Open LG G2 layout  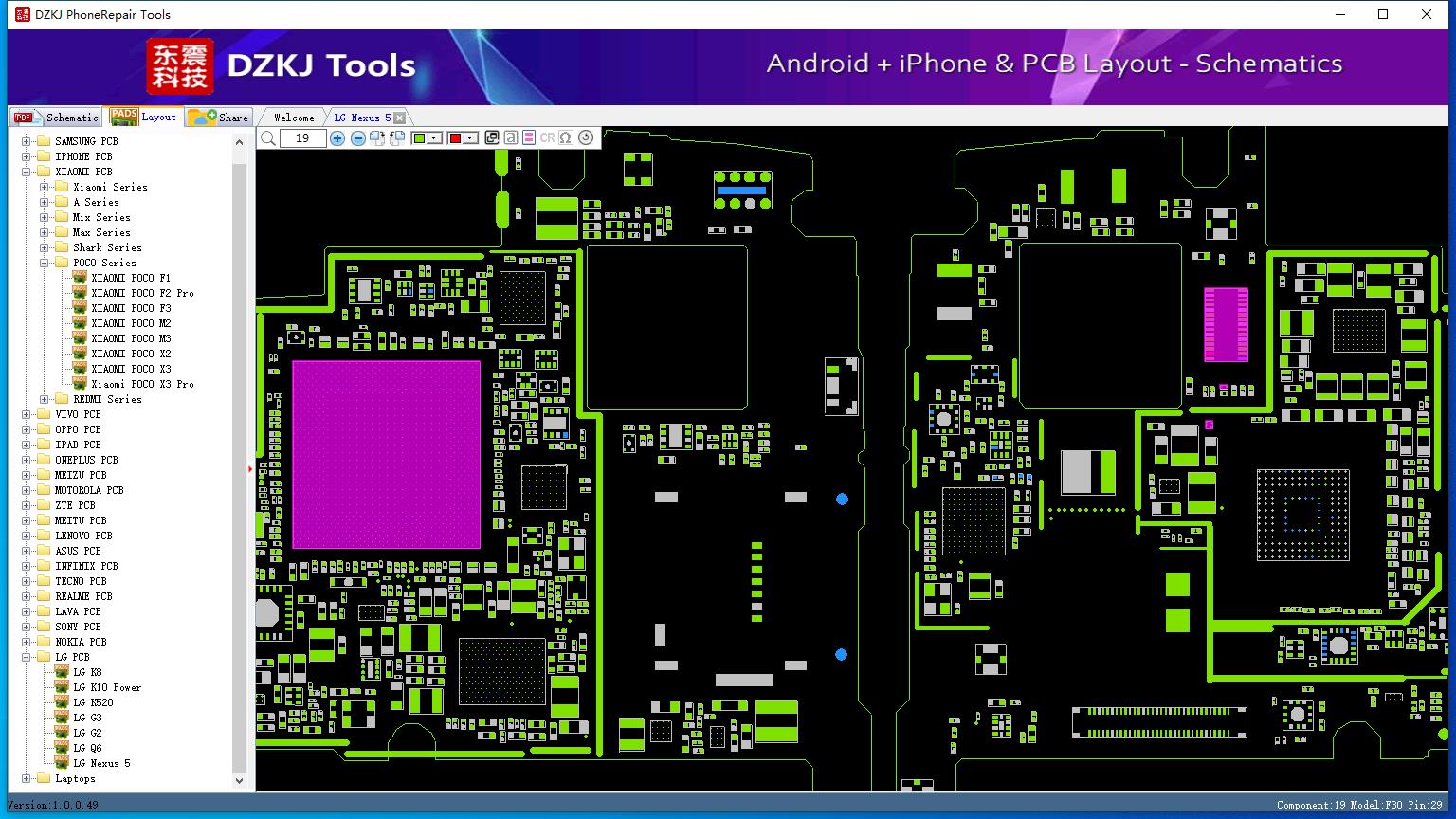87,733
